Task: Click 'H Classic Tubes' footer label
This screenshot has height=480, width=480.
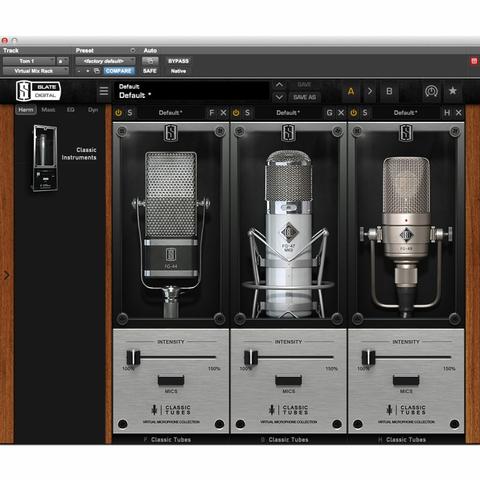Action: pos(403,440)
